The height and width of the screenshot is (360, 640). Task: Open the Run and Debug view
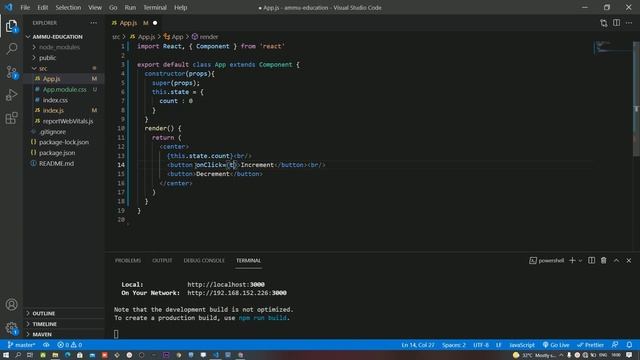11,95
